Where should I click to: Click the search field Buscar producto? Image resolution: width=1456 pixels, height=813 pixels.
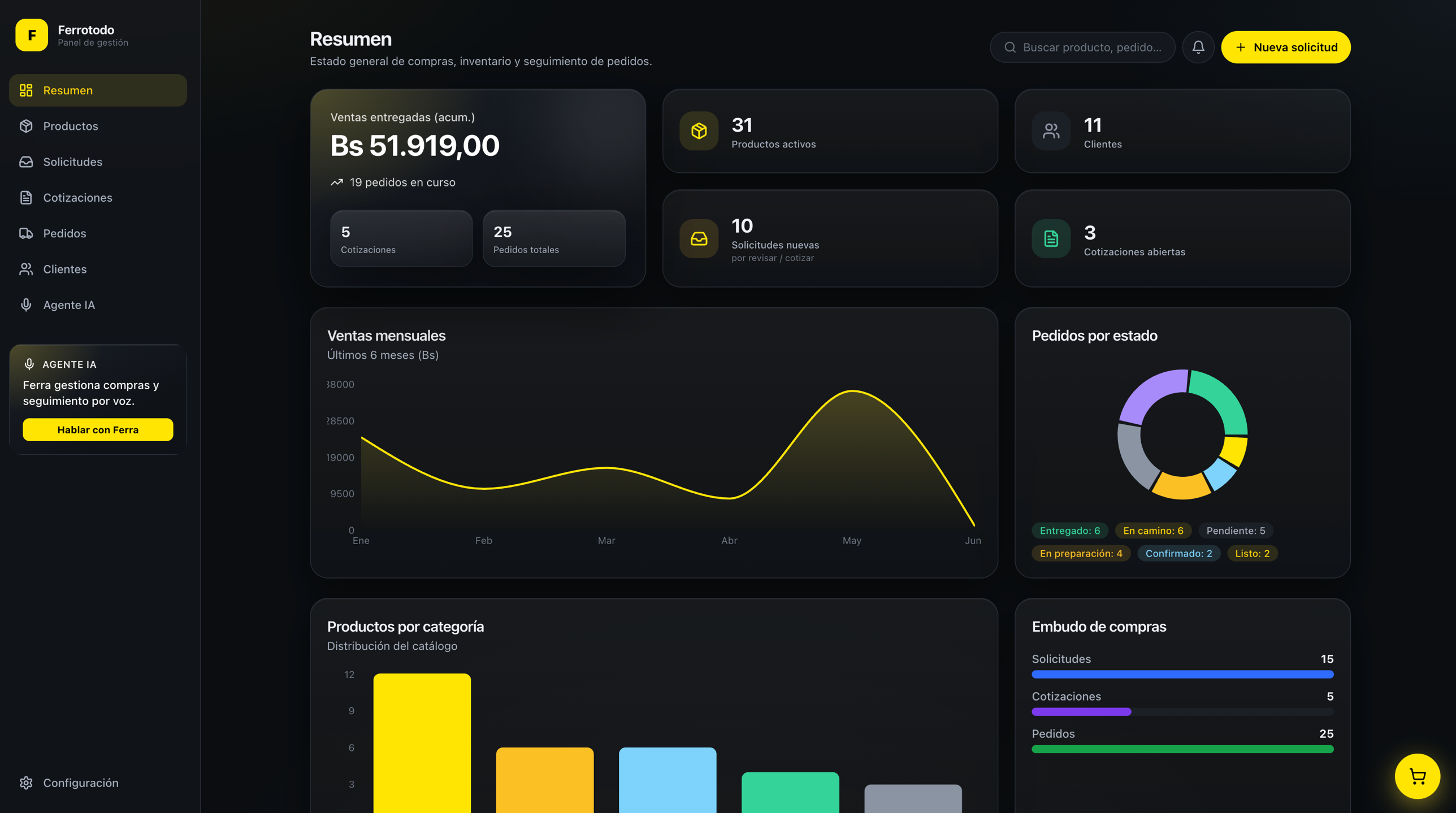1082,47
